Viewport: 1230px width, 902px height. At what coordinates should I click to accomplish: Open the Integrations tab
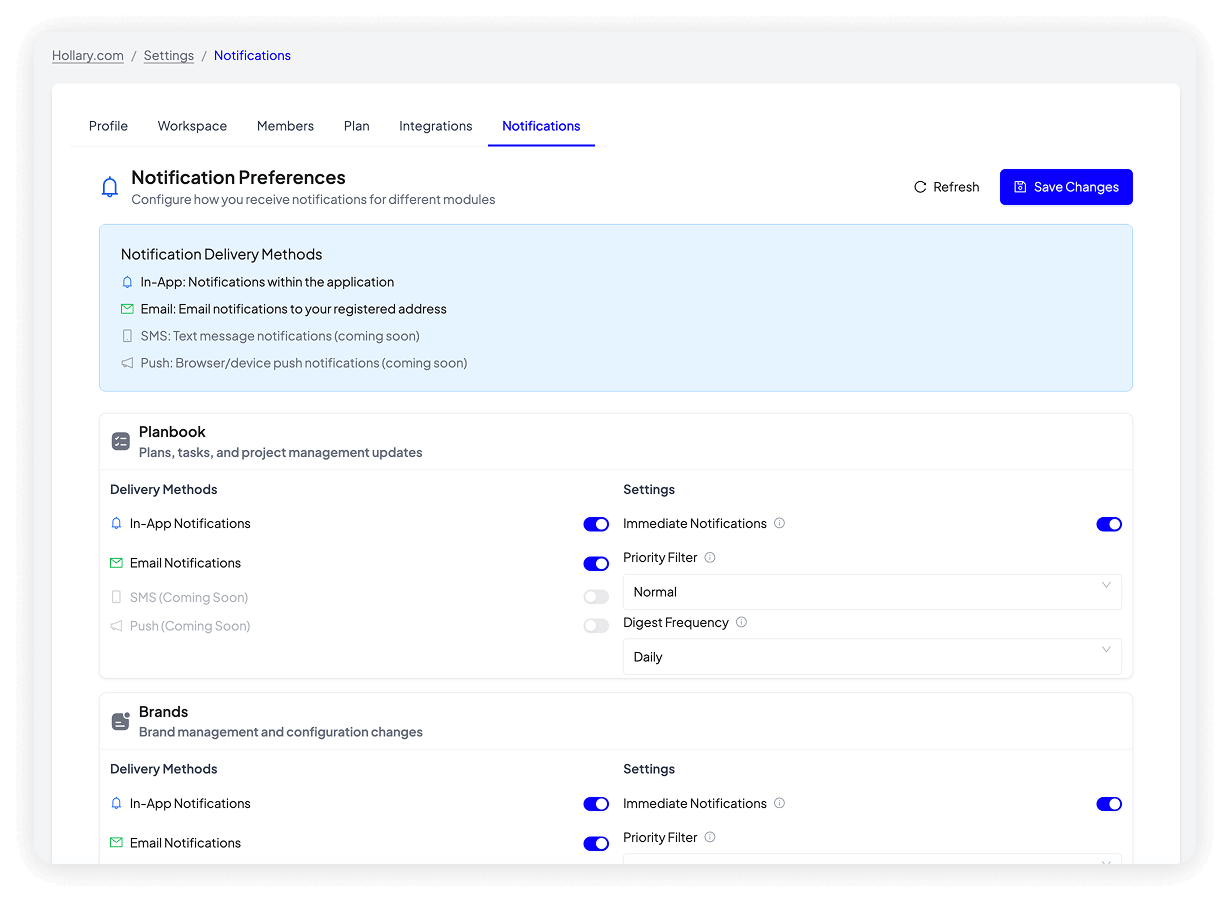[x=435, y=126]
